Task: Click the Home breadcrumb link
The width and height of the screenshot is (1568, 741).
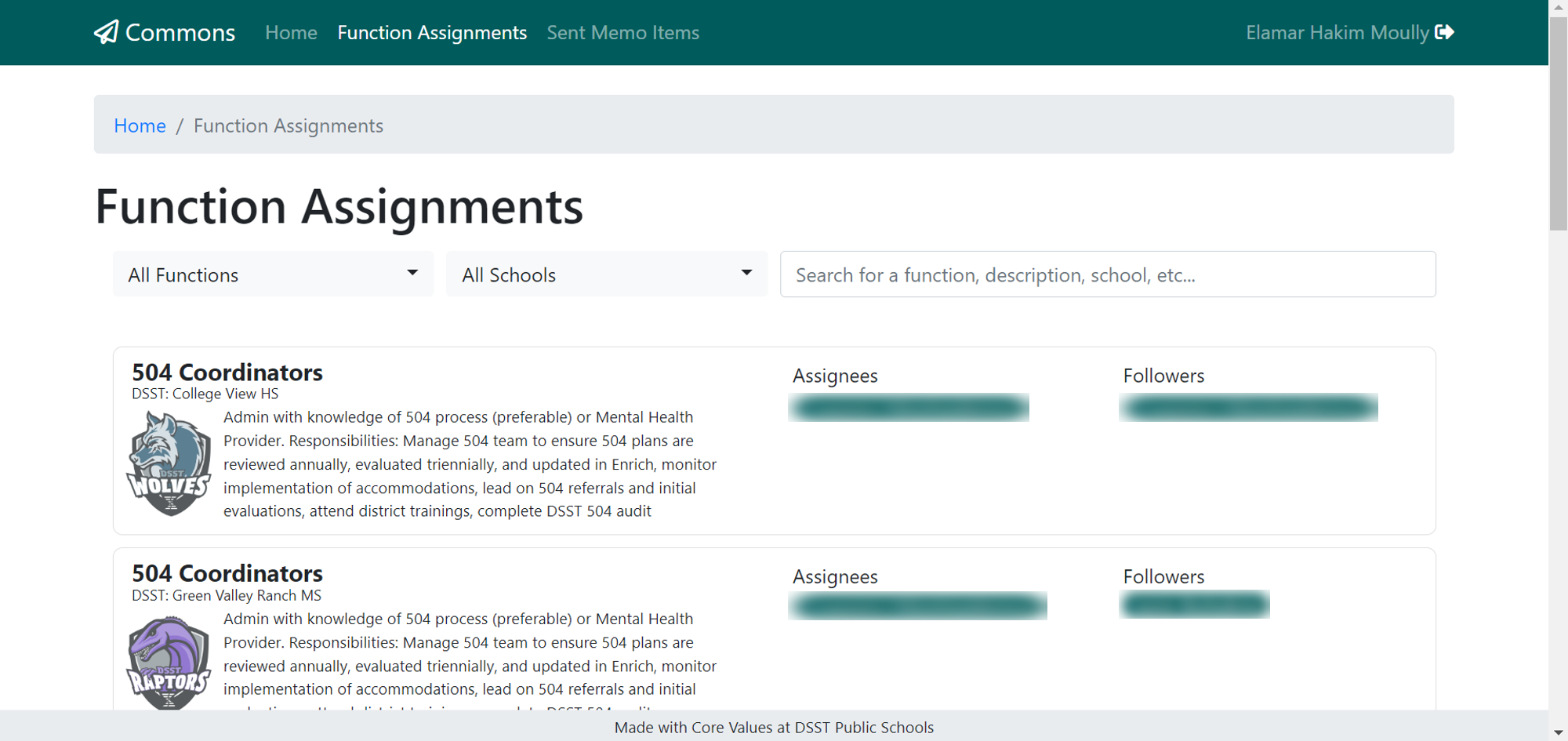Action: pyautogui.click(x=140, y=125)
